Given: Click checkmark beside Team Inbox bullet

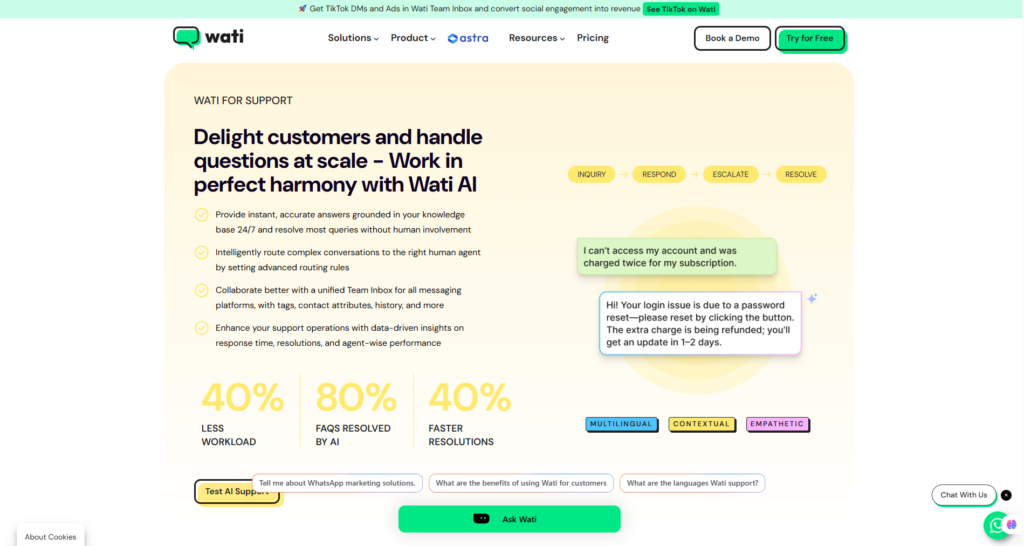Looking at the screenshot, I should [x=201, y=291].
